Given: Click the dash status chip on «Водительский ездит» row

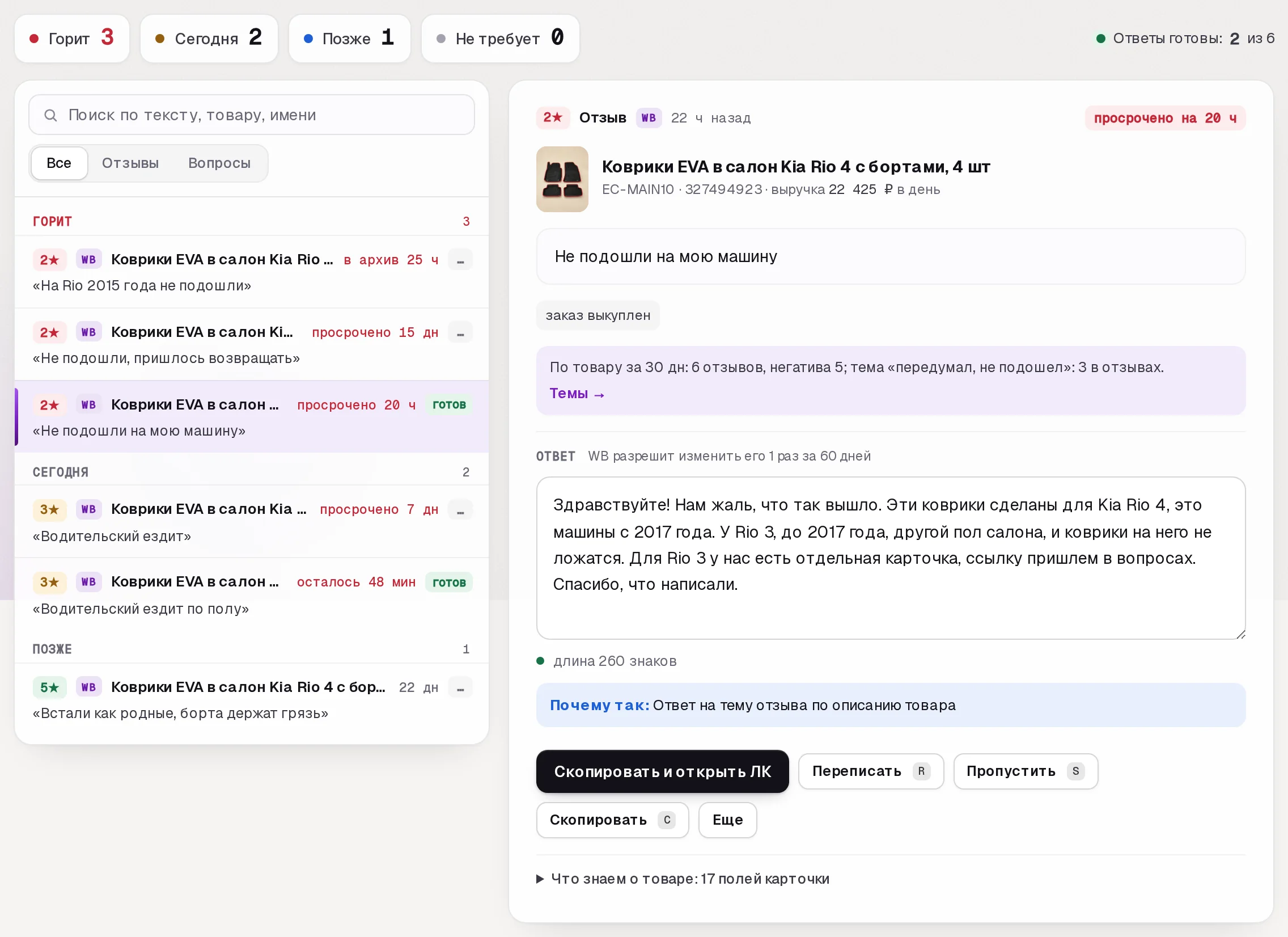Looking at the screenshot, I should click(460, 510).
